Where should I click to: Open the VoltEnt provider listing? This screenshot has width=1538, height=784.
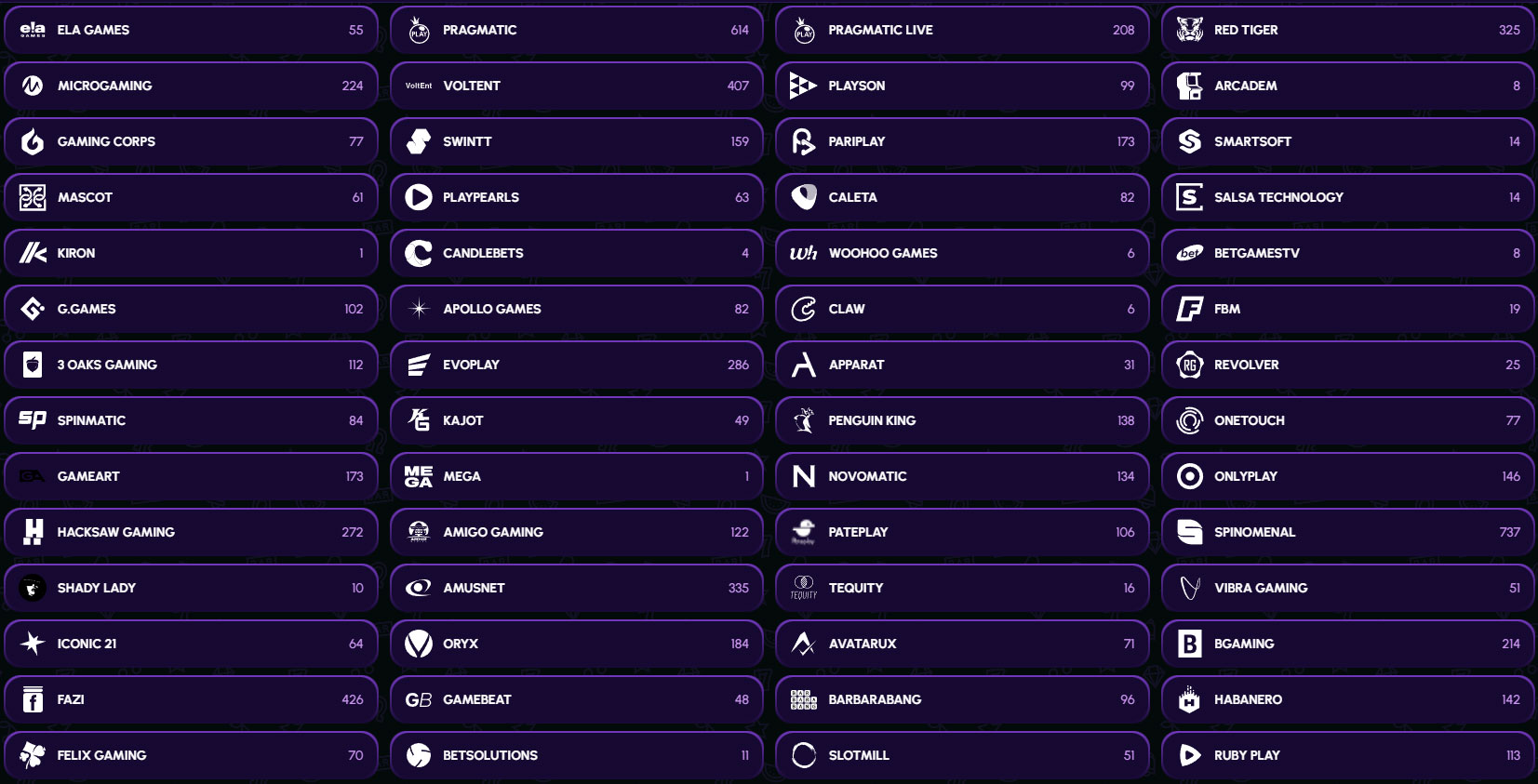pyautogui.click(x=577, y=86)
